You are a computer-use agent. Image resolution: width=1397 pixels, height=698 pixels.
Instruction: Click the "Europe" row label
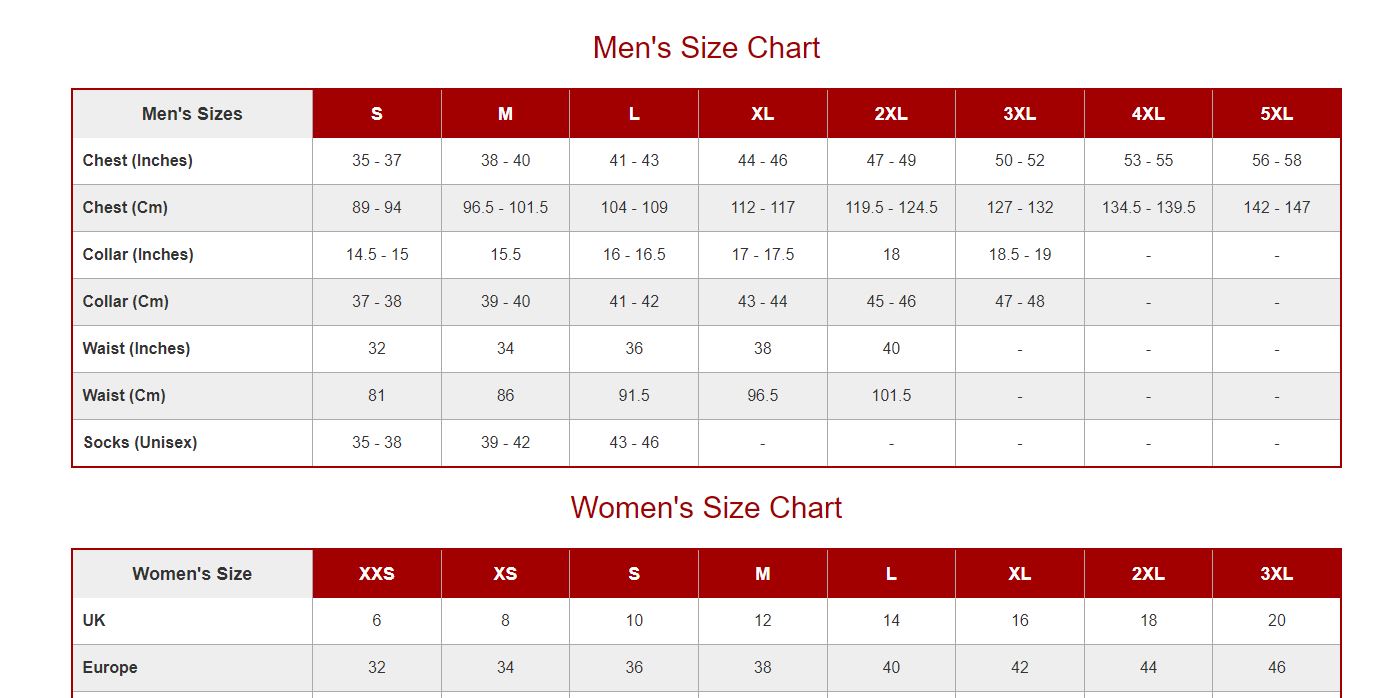pyautogui.click(x=110, y=668)
